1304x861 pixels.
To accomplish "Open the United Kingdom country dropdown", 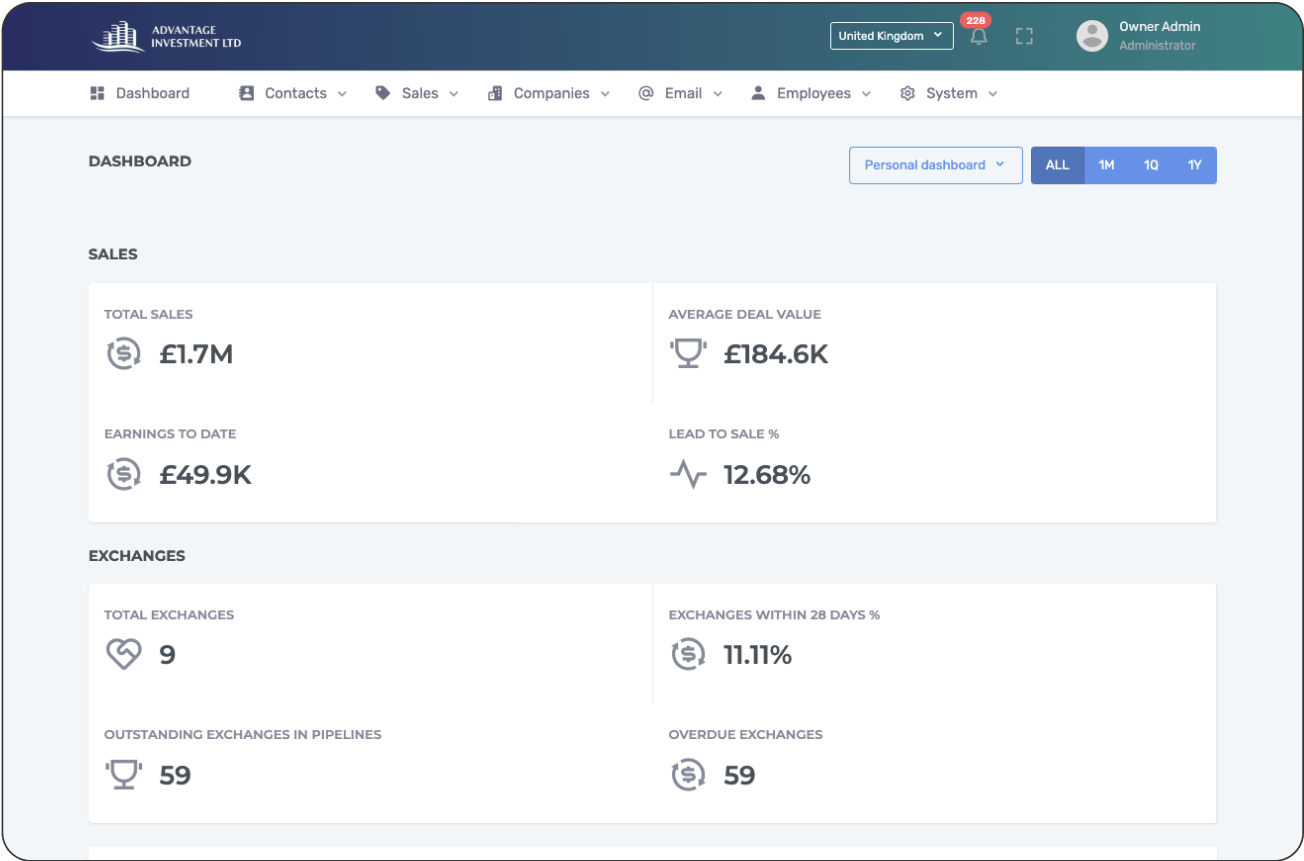I will tap(891, 36).
